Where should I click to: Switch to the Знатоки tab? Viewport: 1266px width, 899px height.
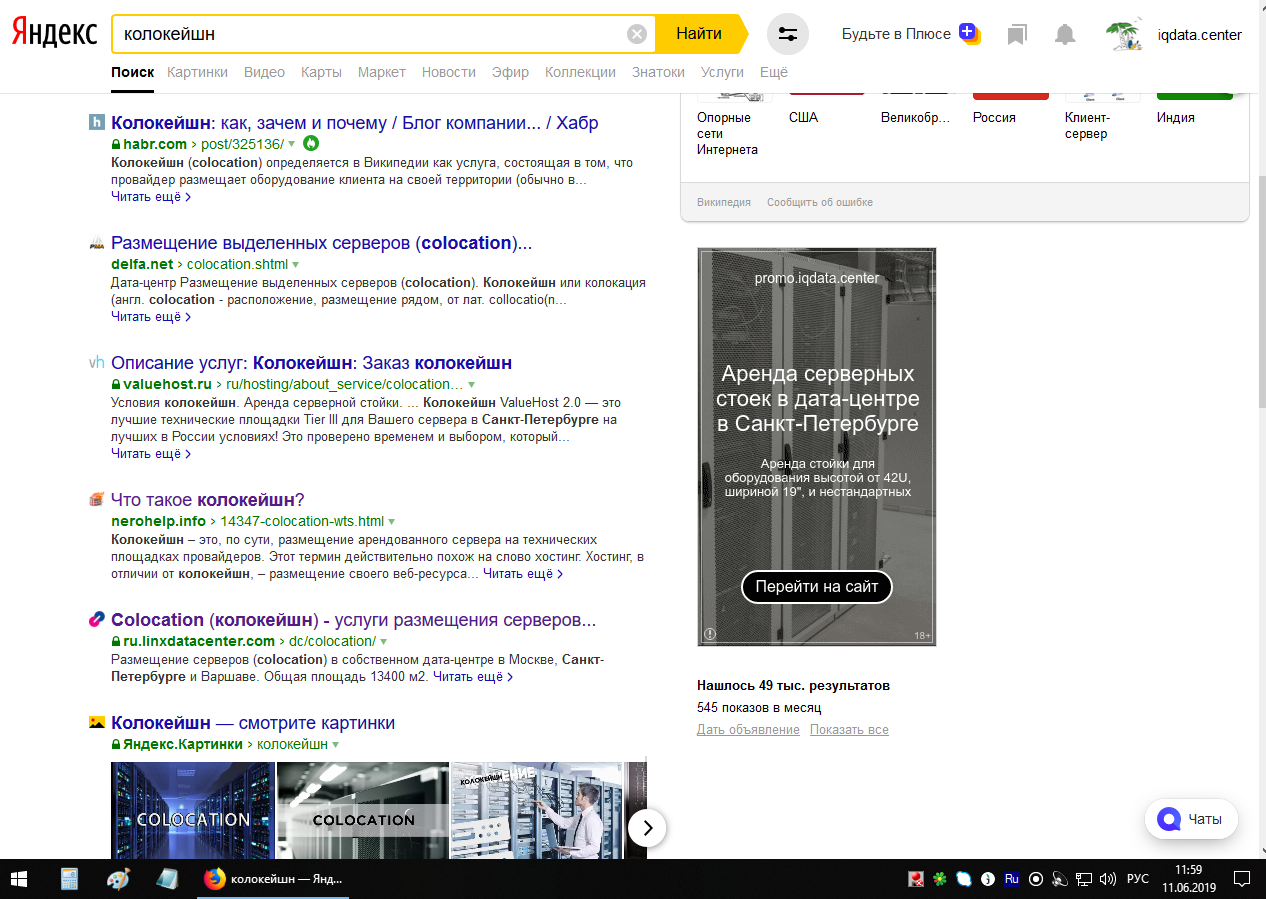[x=659, y=72]
